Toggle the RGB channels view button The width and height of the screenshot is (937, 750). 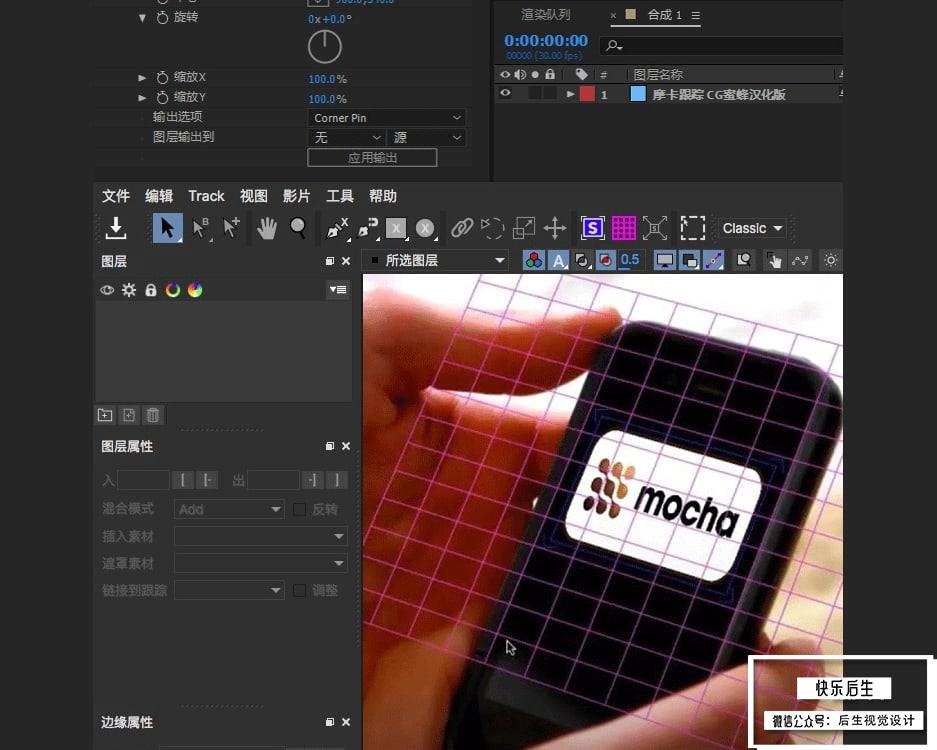click(x=534, y=260)
